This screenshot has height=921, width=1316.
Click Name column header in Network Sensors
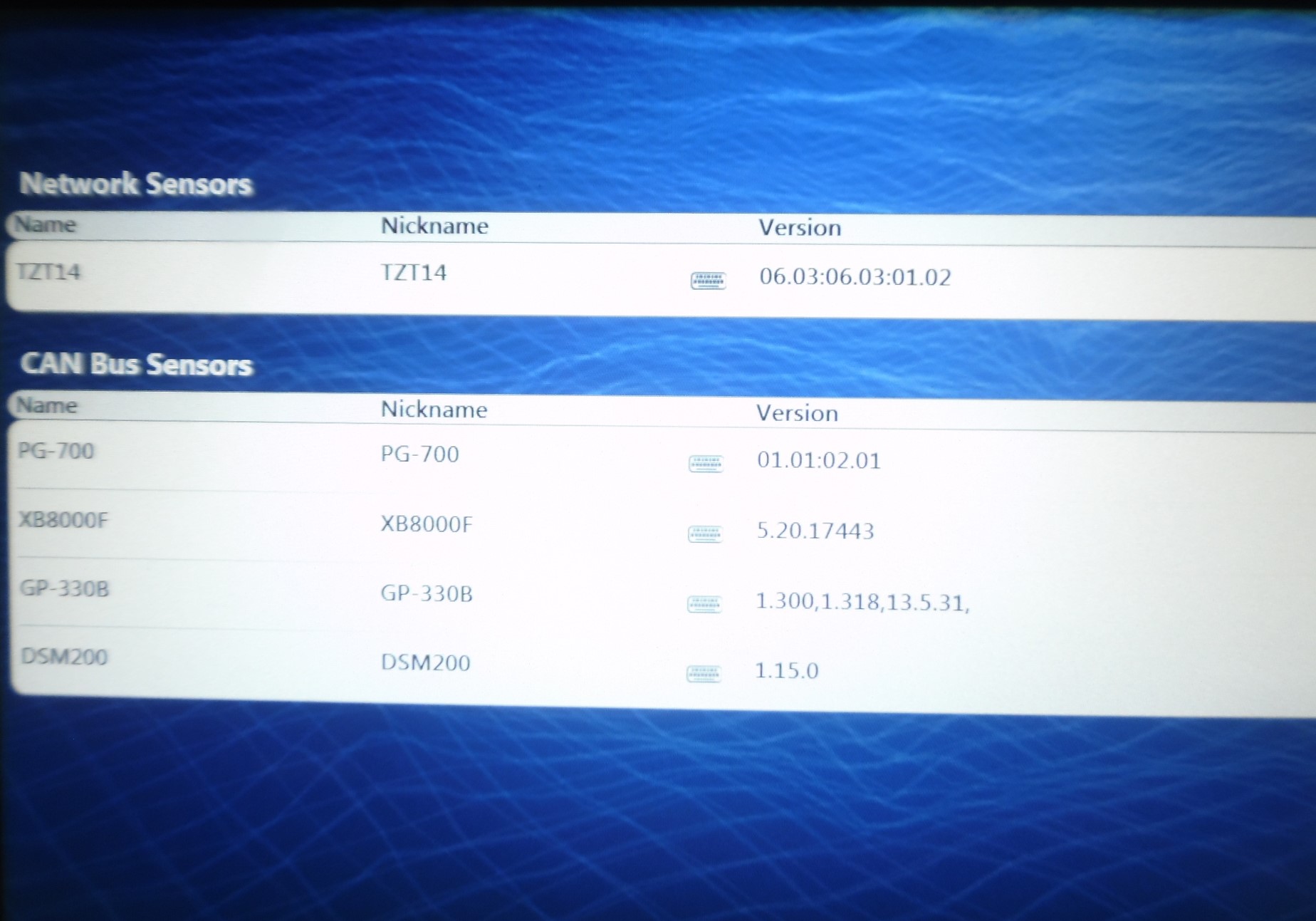46,225
